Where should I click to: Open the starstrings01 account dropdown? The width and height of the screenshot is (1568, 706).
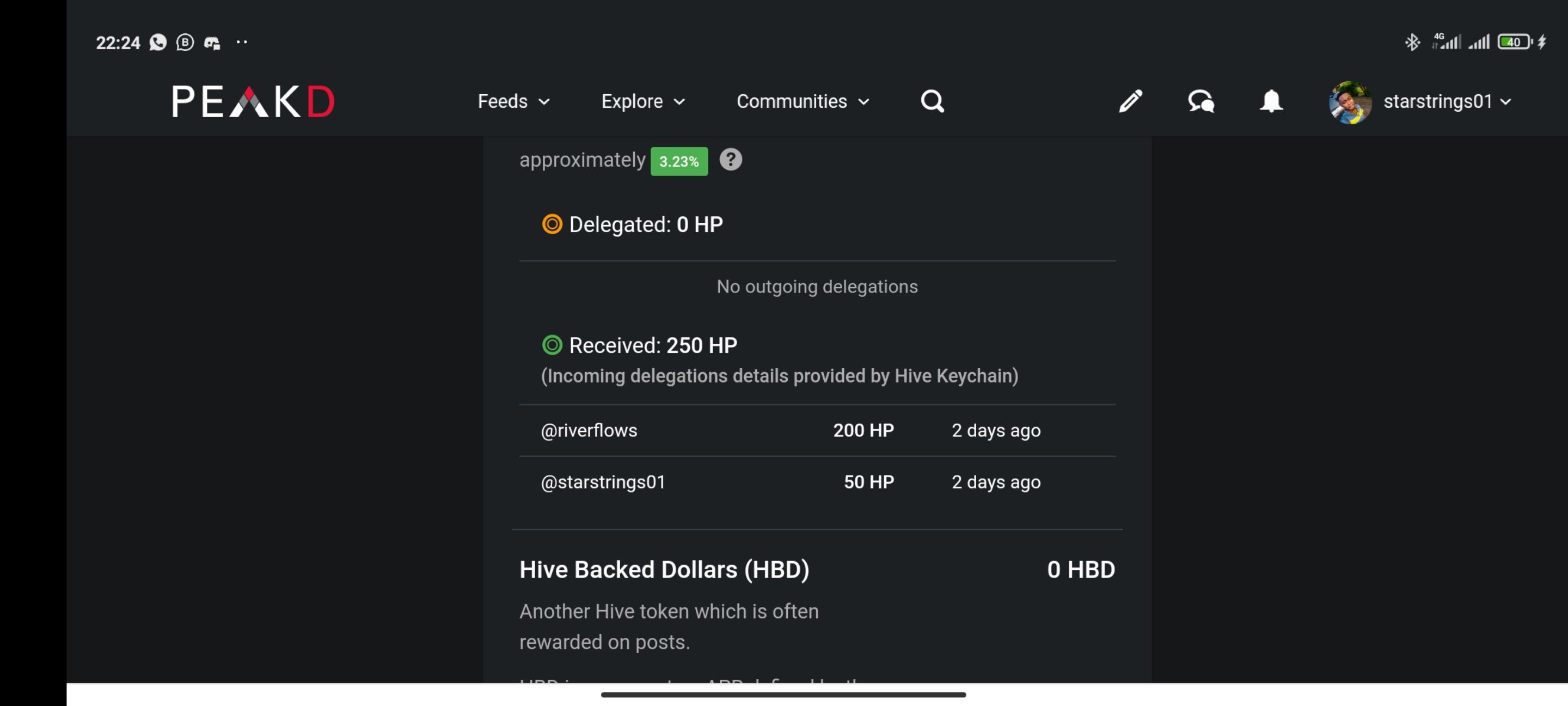(x=1448, y=101)
